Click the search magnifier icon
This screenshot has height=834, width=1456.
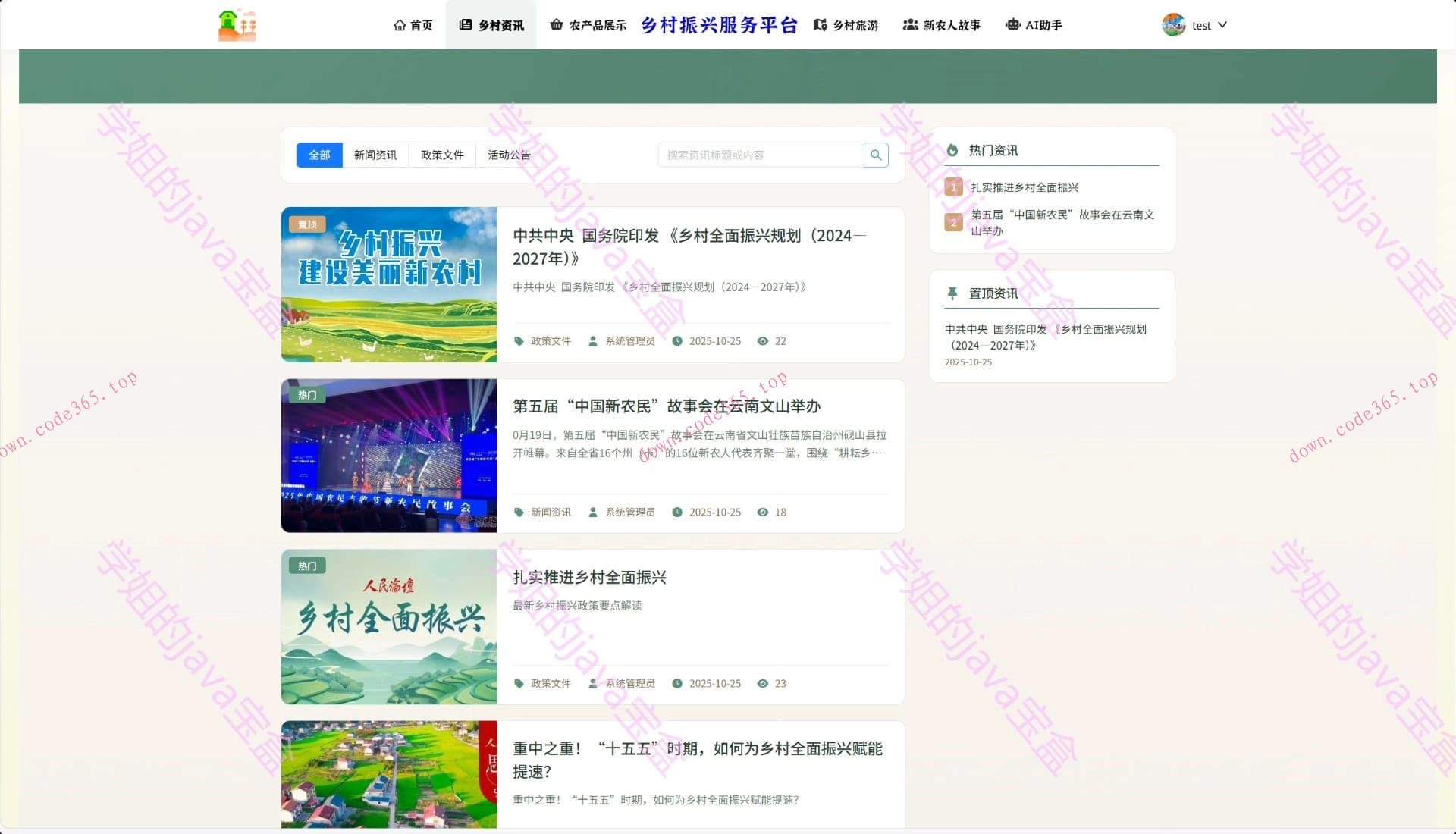(876, 155)
